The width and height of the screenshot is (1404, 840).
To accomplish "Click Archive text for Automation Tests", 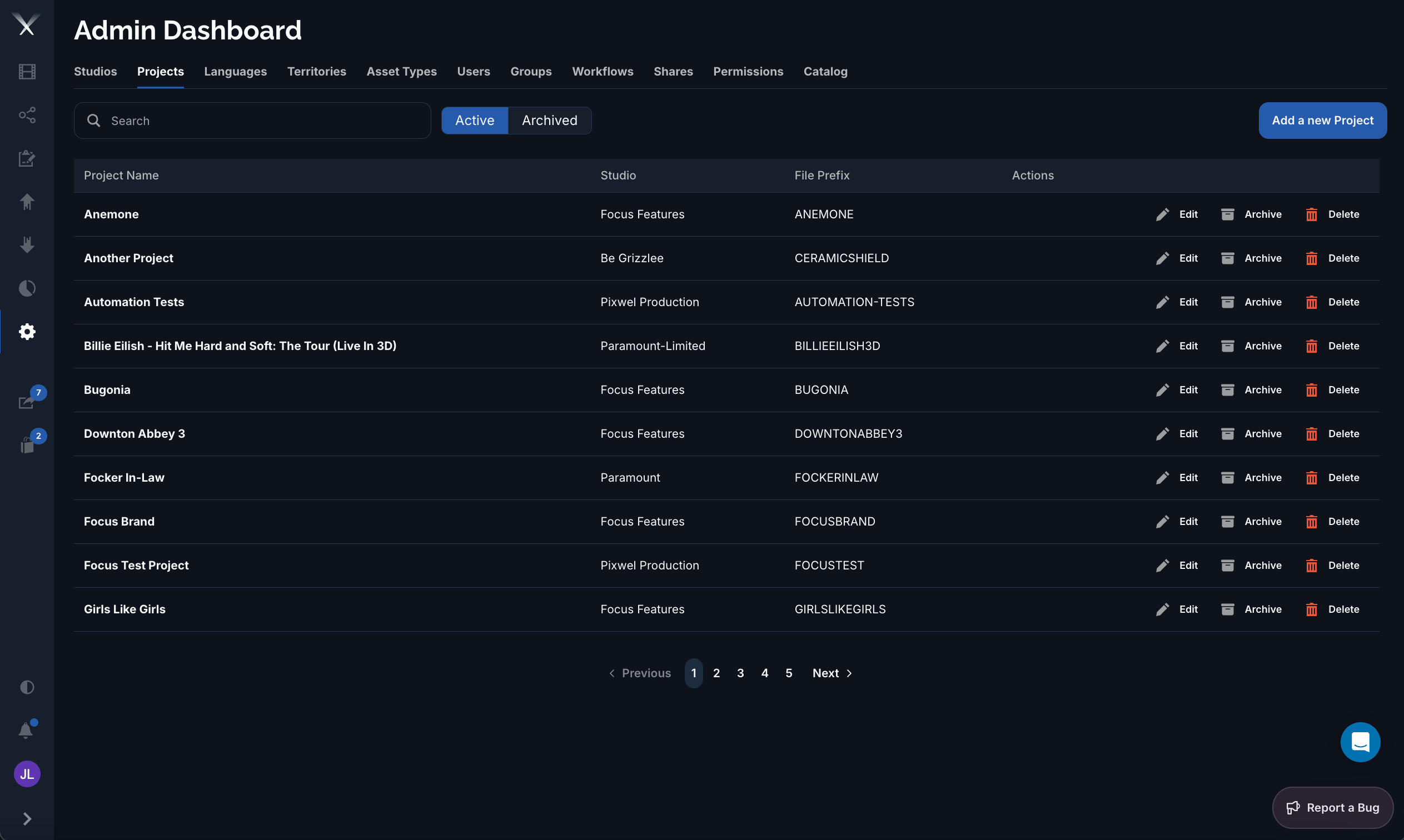I will (1263, 302).
